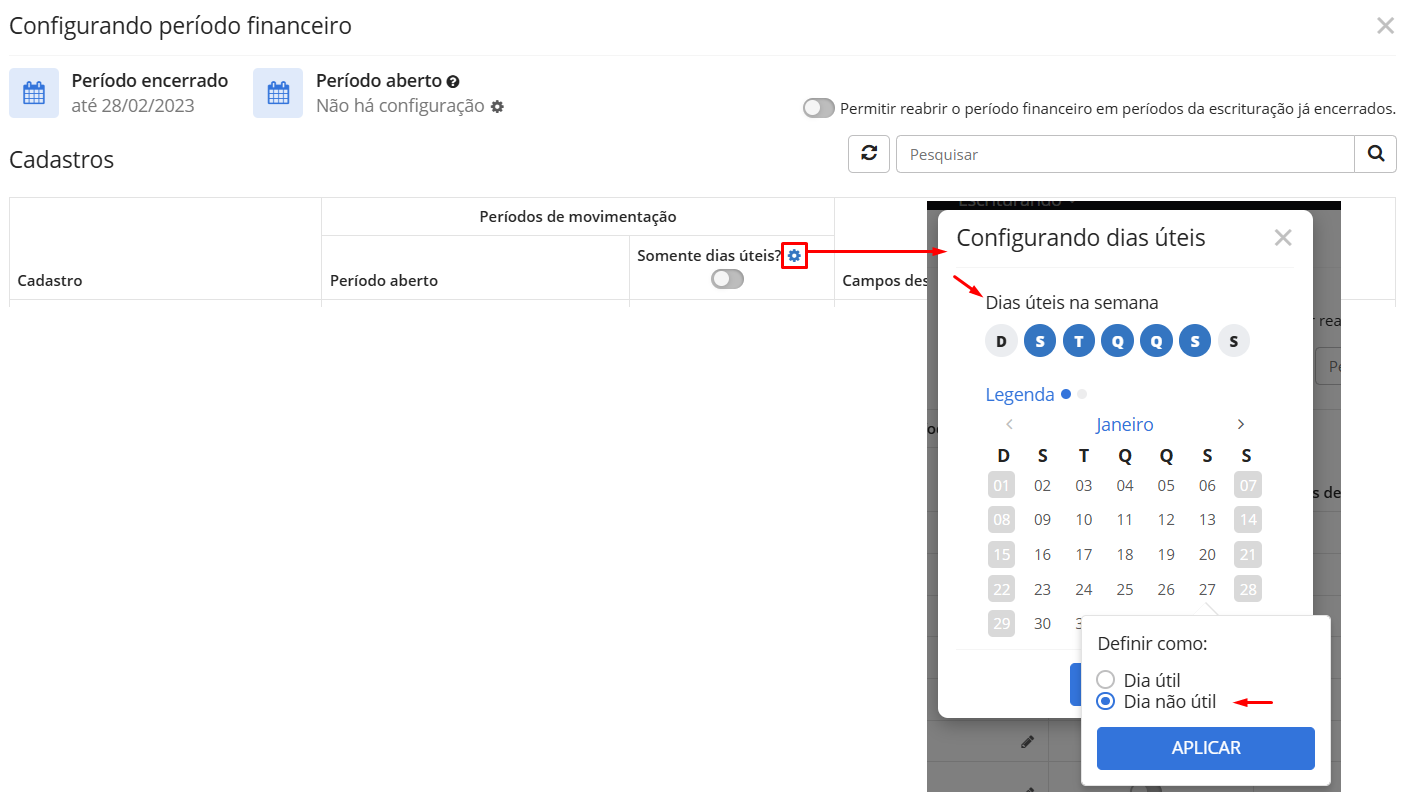The height and width of the screenshot is (803, 1405).
Task: Select day 27 in the calendar
Action: click(x=1207, y=589)
